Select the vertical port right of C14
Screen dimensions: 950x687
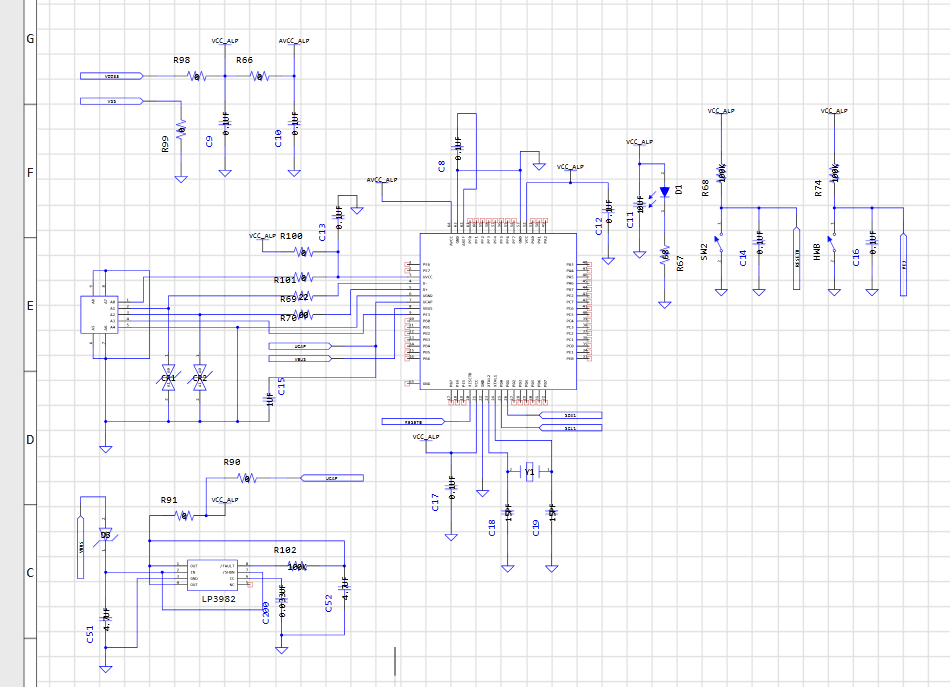(797, 259)
